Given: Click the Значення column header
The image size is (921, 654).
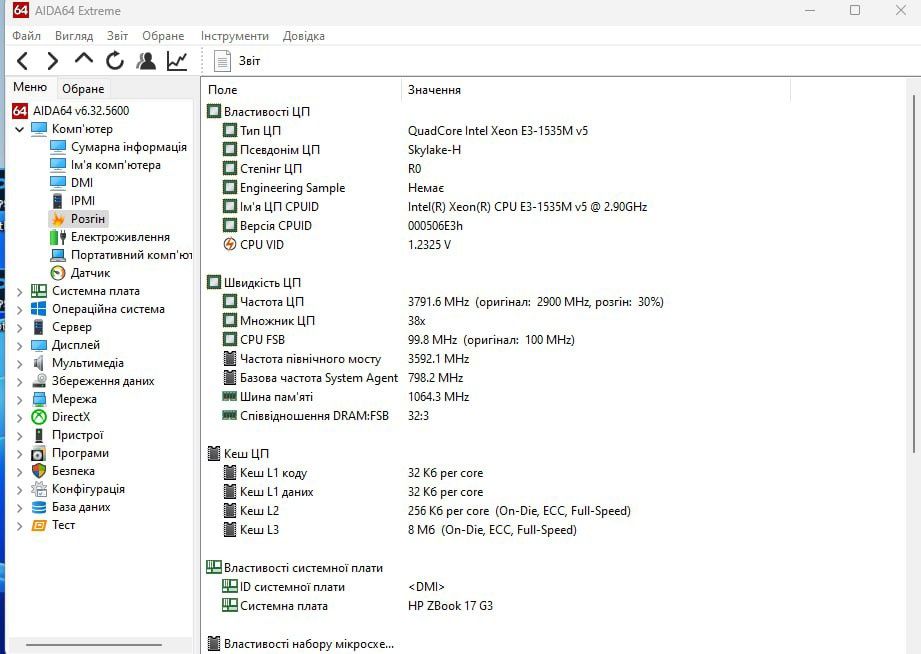Looking at the screenshot, I should (x=596, y=90).
